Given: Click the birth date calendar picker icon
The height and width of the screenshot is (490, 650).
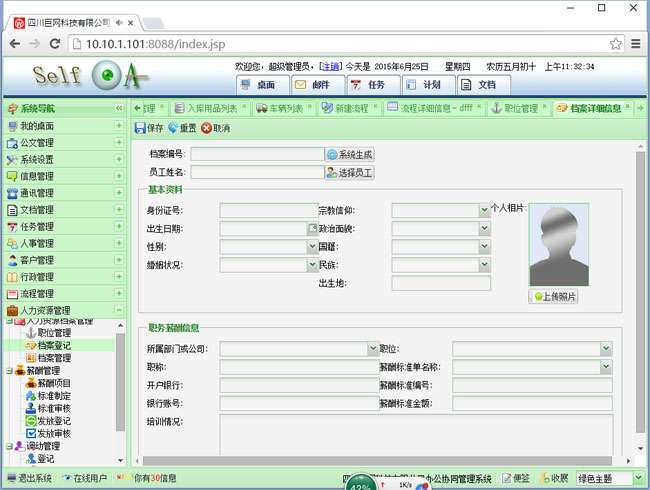Looking at the screenshot, I should coord(312,229).
